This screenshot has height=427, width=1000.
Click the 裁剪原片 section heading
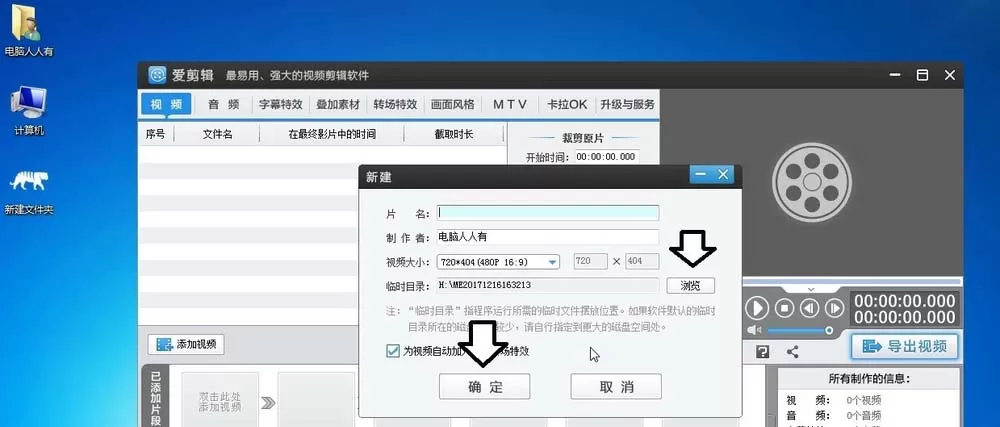point(583,138)
